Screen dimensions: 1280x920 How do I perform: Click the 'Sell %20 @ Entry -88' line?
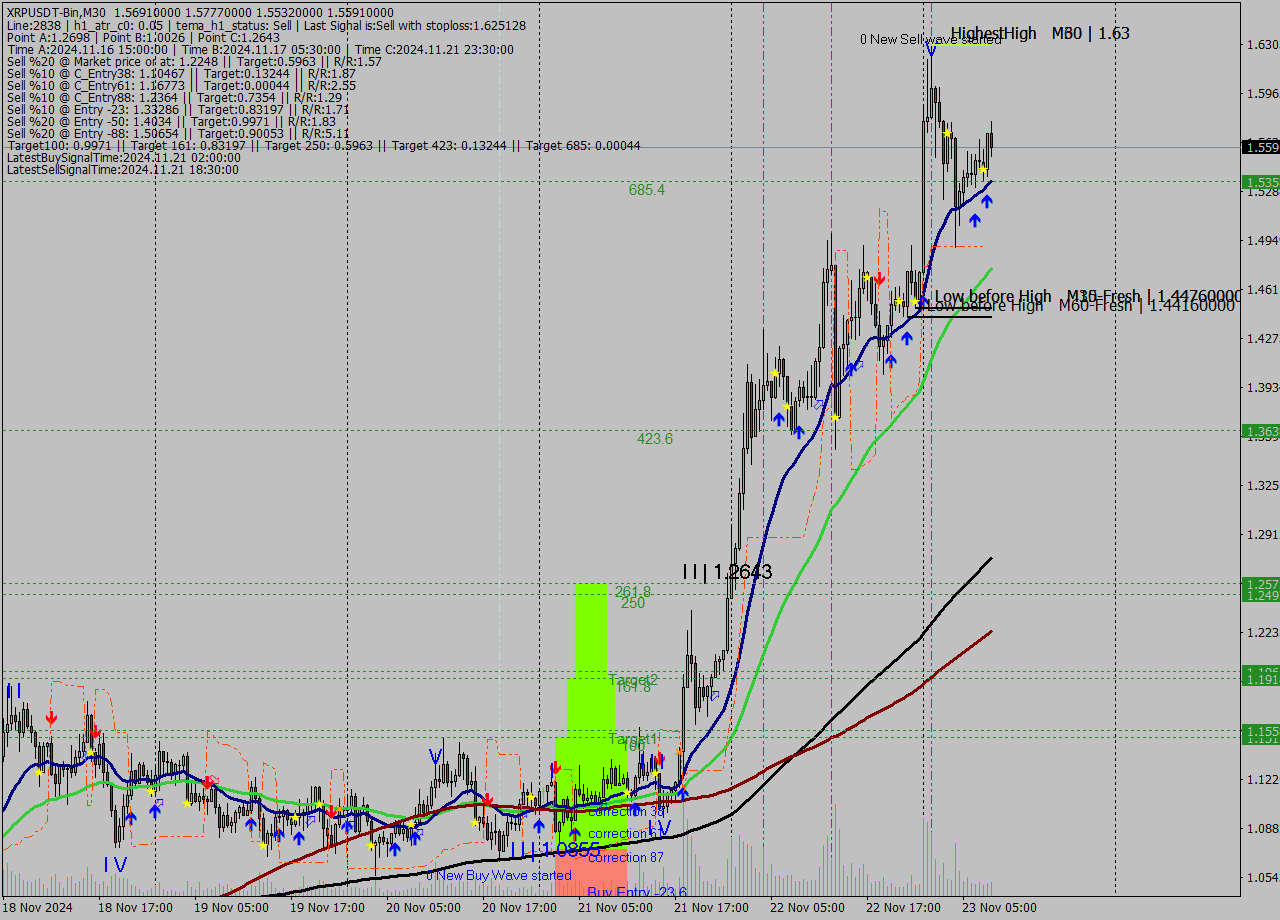pos(178,133)
